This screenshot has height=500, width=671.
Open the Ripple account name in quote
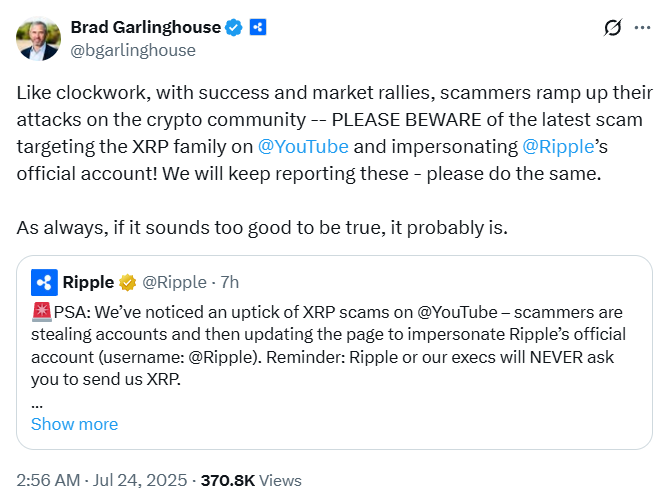point(88,282)
